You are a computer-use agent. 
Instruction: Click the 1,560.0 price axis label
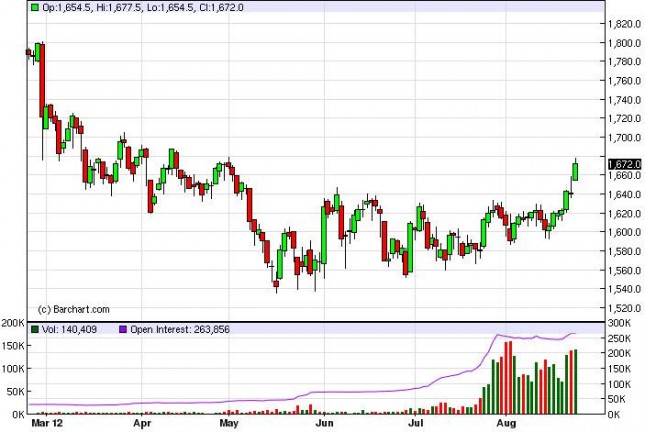click(624, 270)
